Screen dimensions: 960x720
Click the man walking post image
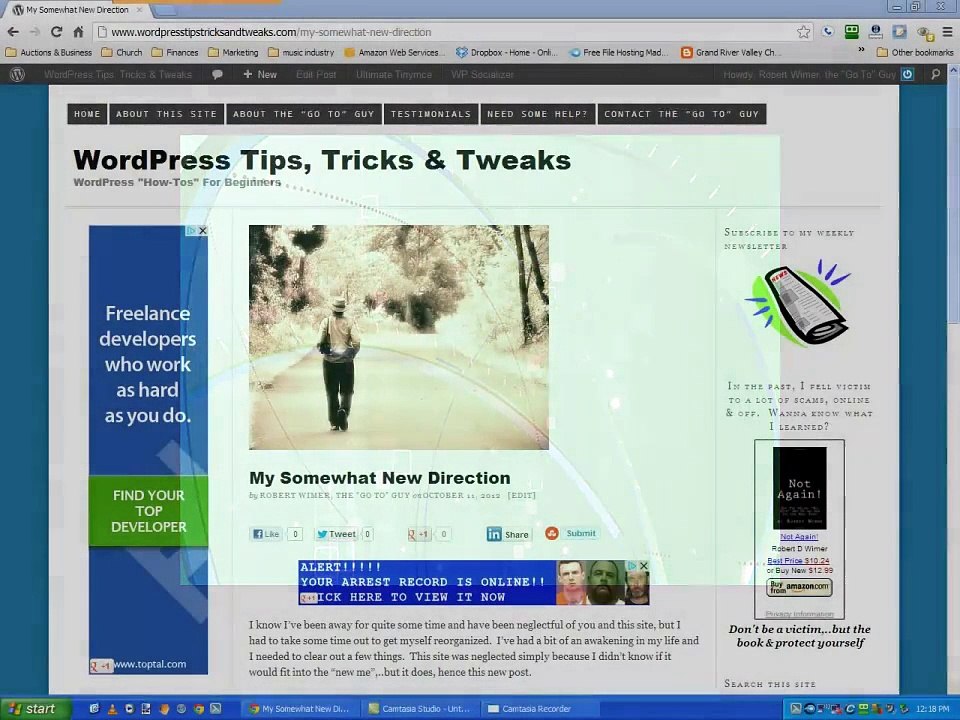point(399,337)
